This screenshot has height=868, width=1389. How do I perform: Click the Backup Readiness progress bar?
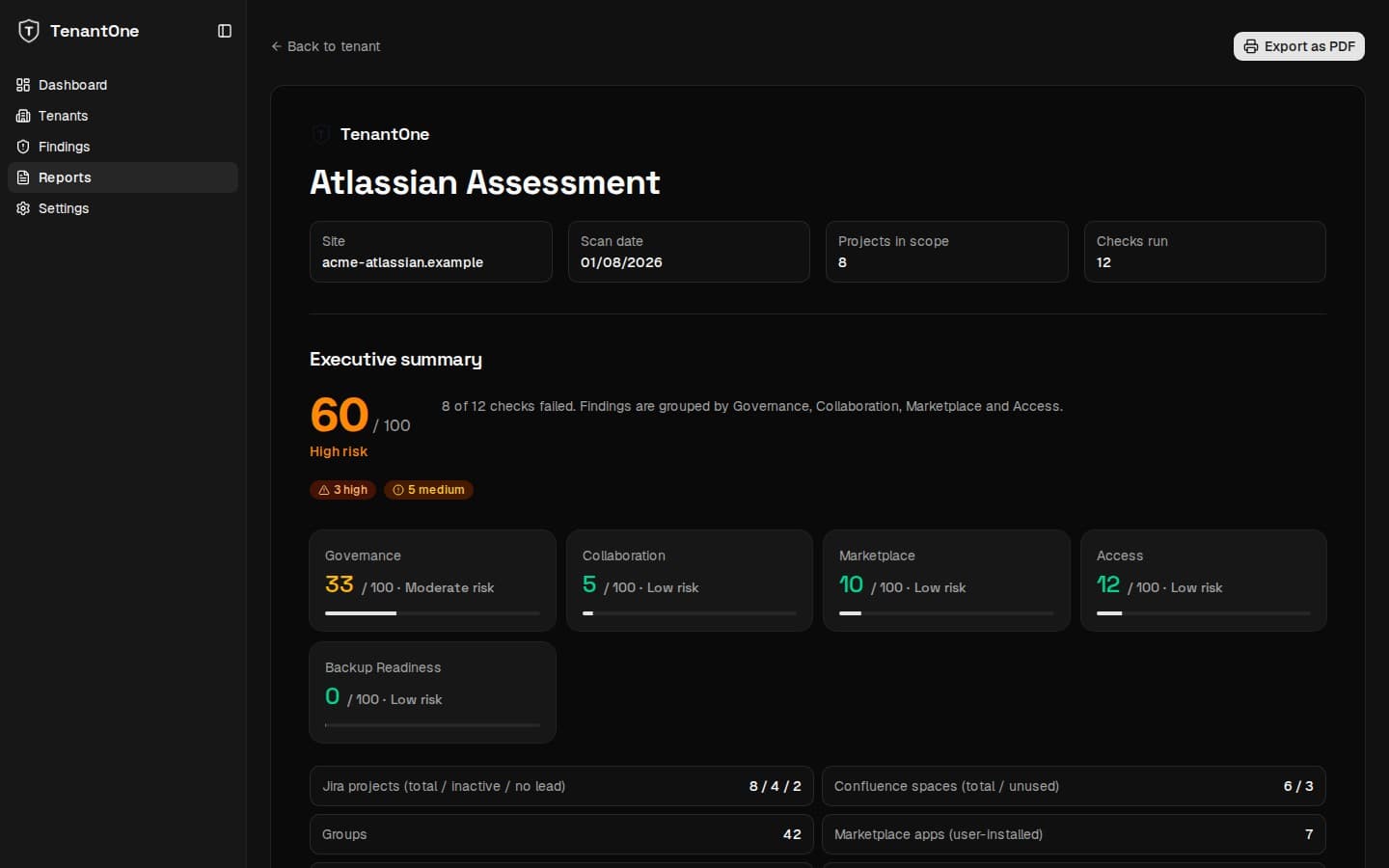click(x=432, y=725)
